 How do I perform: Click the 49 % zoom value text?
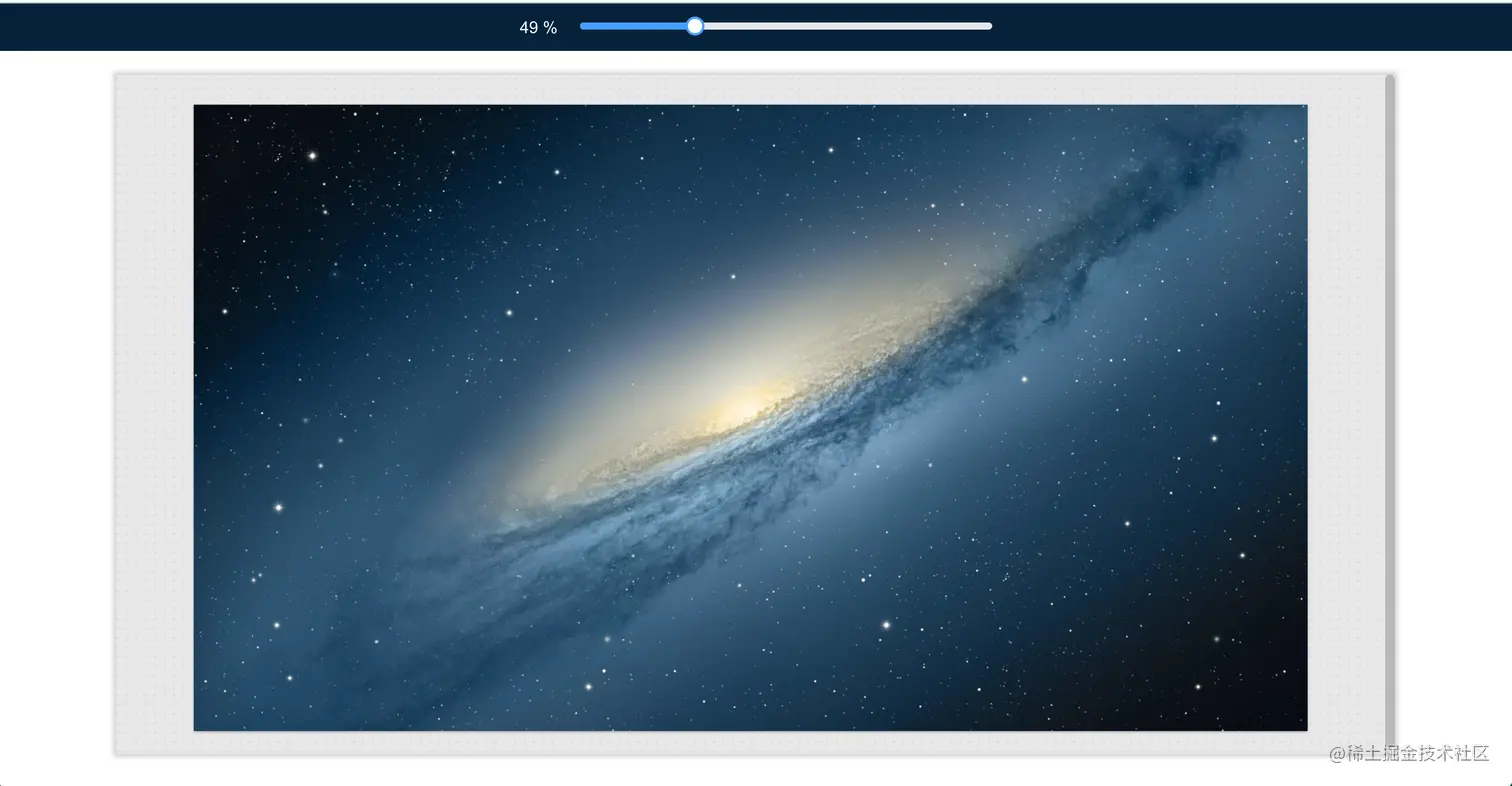pos(538,28)
